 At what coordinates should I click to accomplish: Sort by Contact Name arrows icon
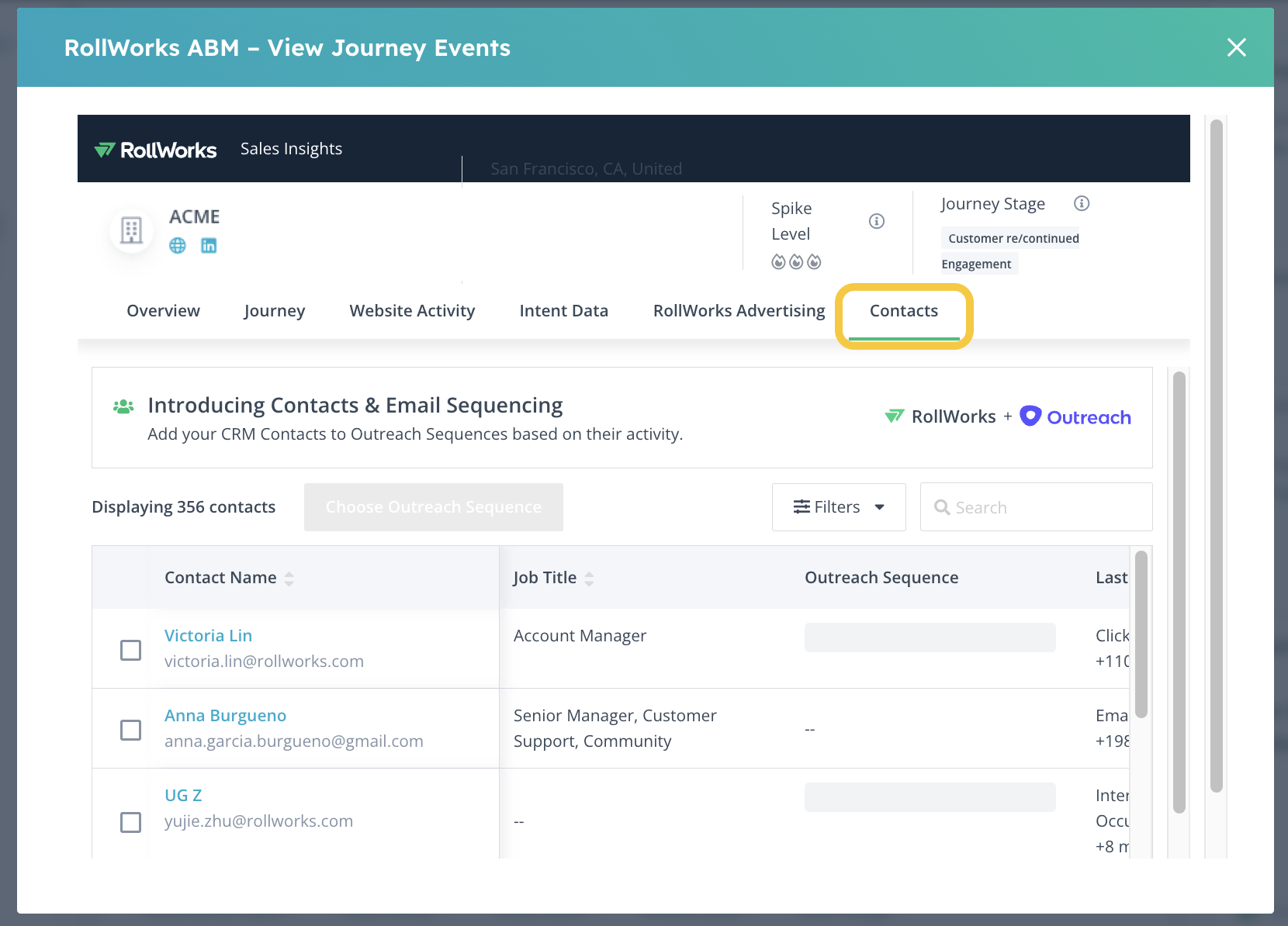tap(289, 579)
